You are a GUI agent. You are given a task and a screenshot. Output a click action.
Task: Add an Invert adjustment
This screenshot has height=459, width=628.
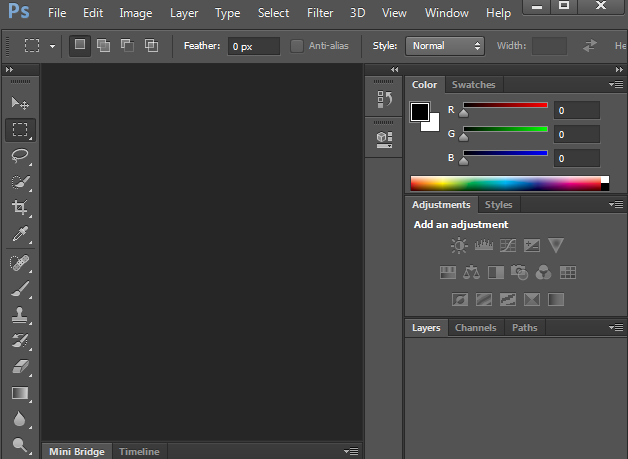pyautogui.click(x=460, y=300)
